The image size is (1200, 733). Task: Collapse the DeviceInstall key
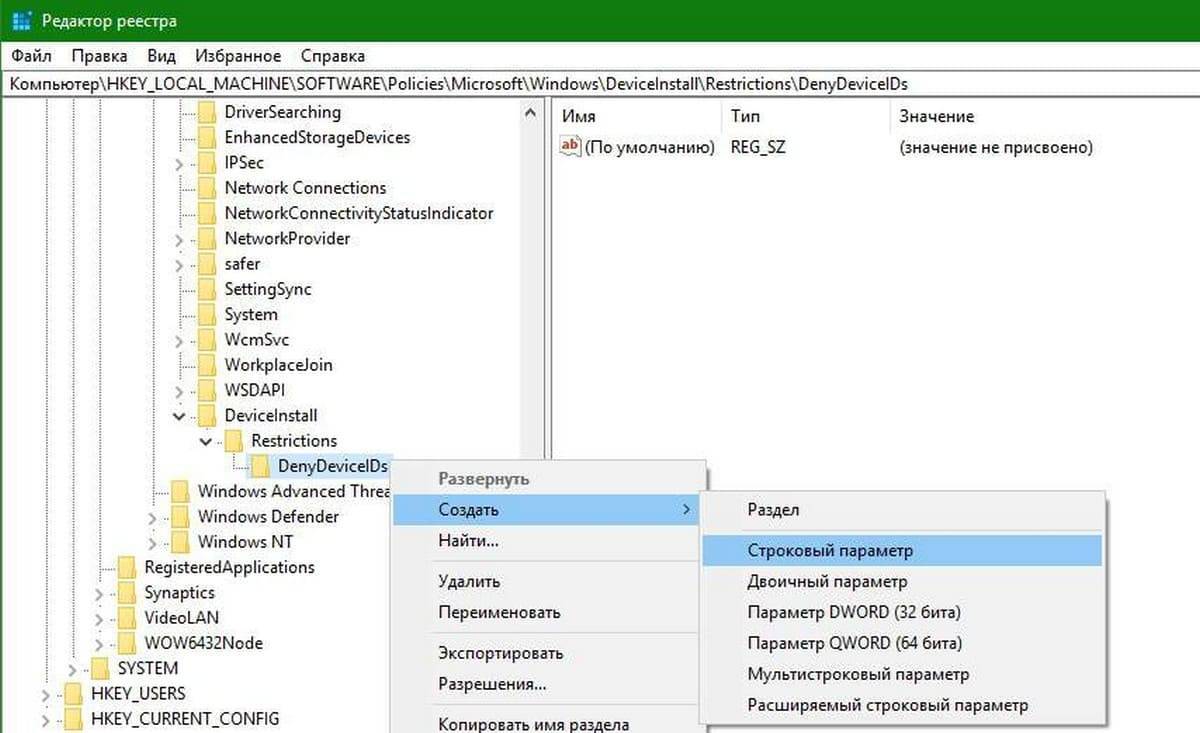pos(179,416)
